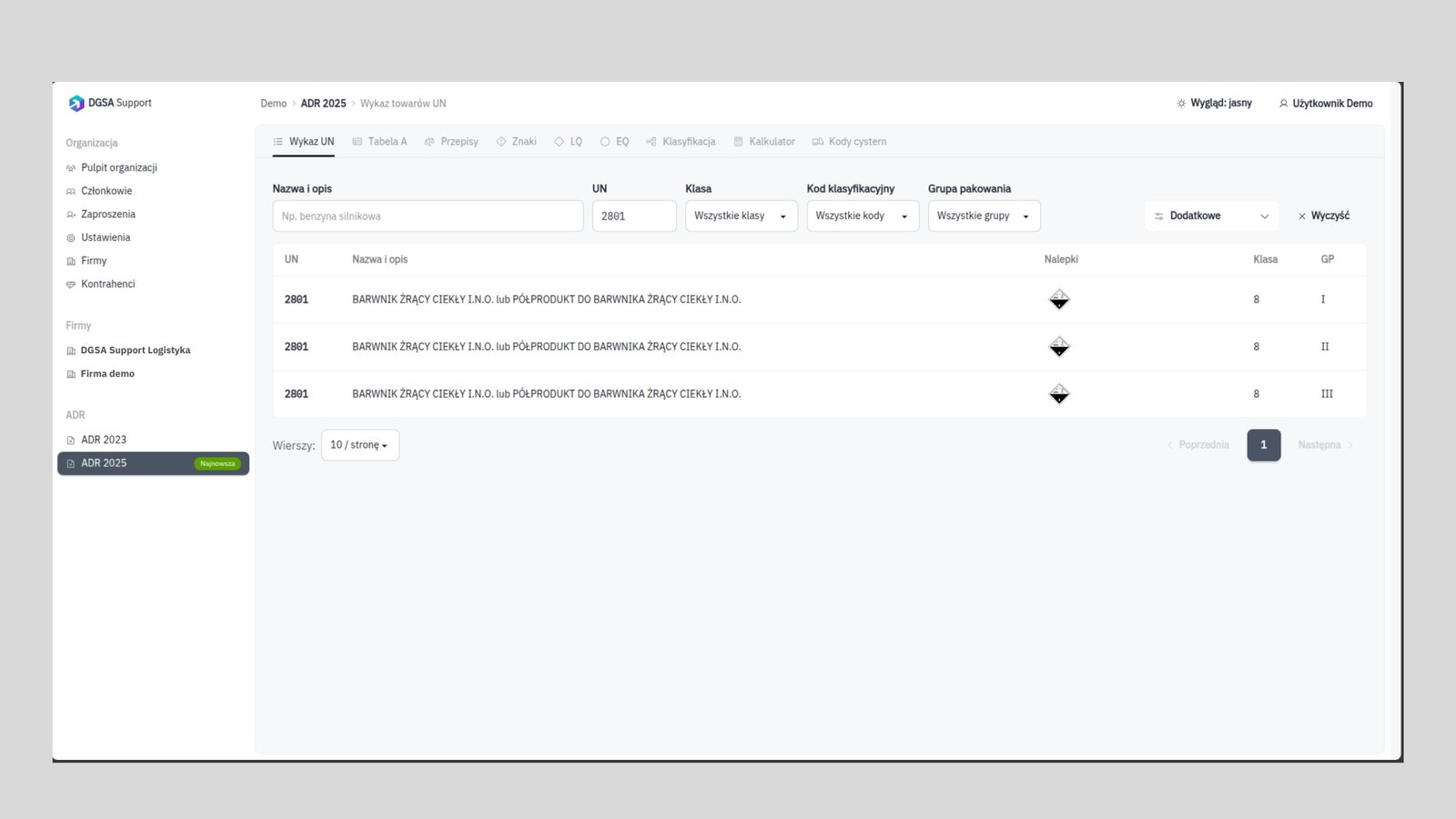Click the DGSA Support Logistyka company icon

click(71, 350)
